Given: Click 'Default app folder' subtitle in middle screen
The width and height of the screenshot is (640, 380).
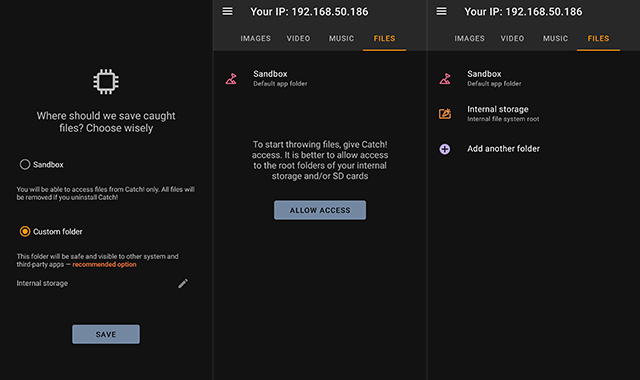Looking at the screenshot, I should (x=280, y=84).
